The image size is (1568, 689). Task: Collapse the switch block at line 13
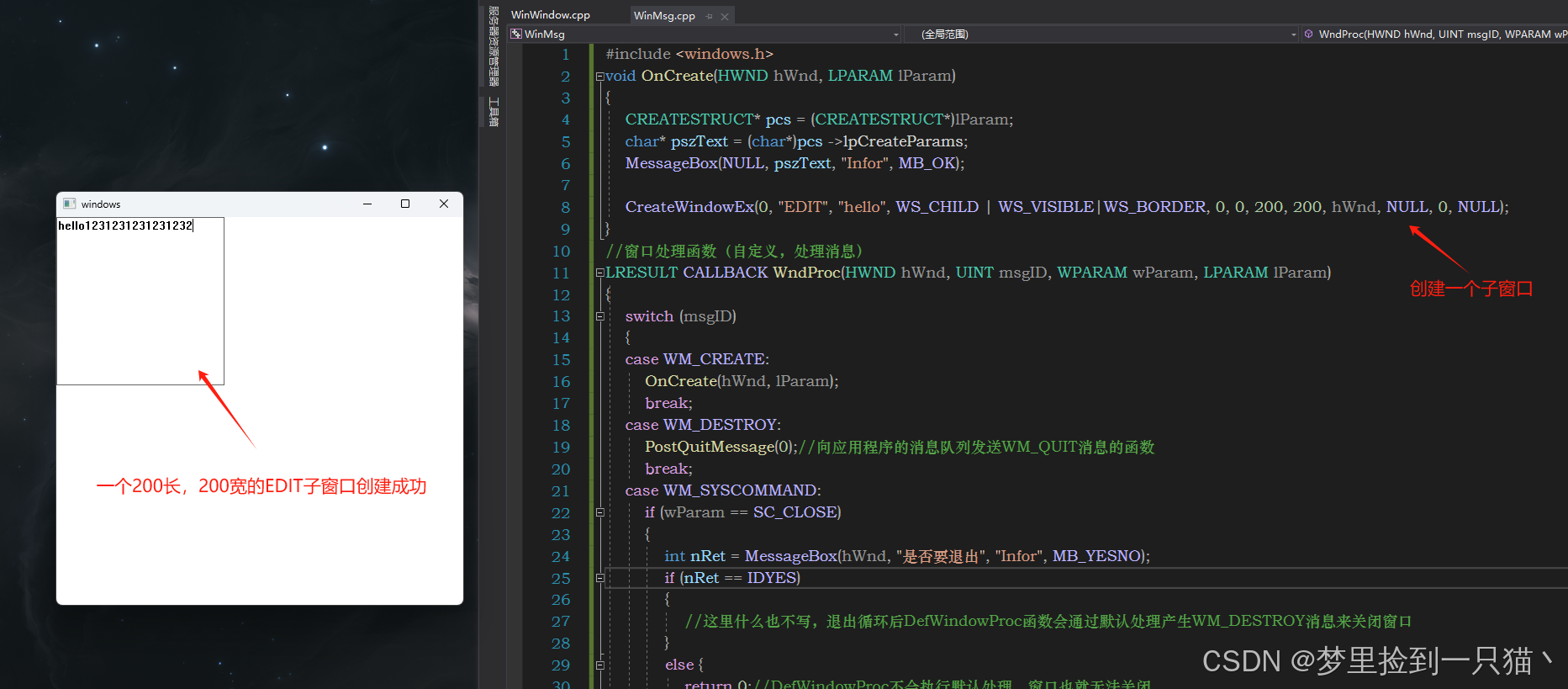click(599, 316)
